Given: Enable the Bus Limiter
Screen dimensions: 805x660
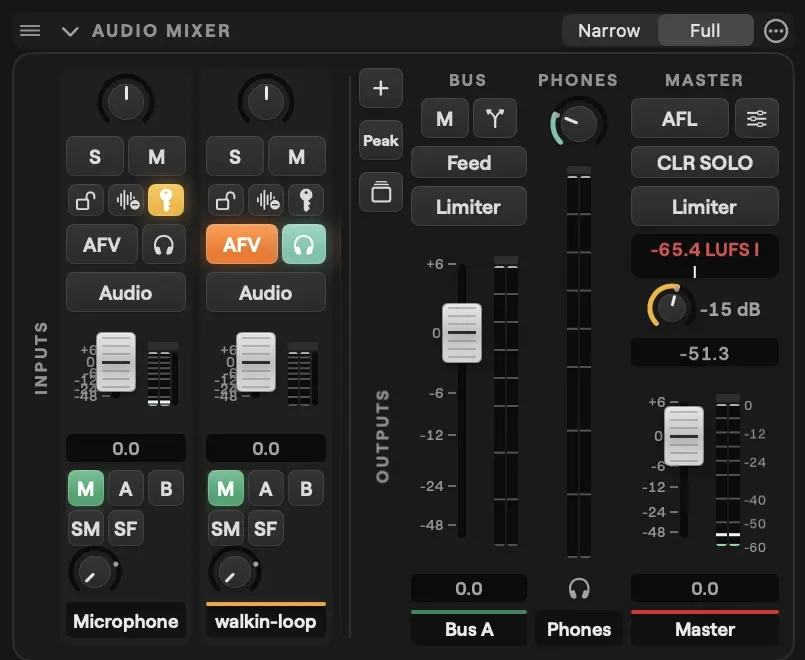Looking at the screenshot, I should click(469, 206).
